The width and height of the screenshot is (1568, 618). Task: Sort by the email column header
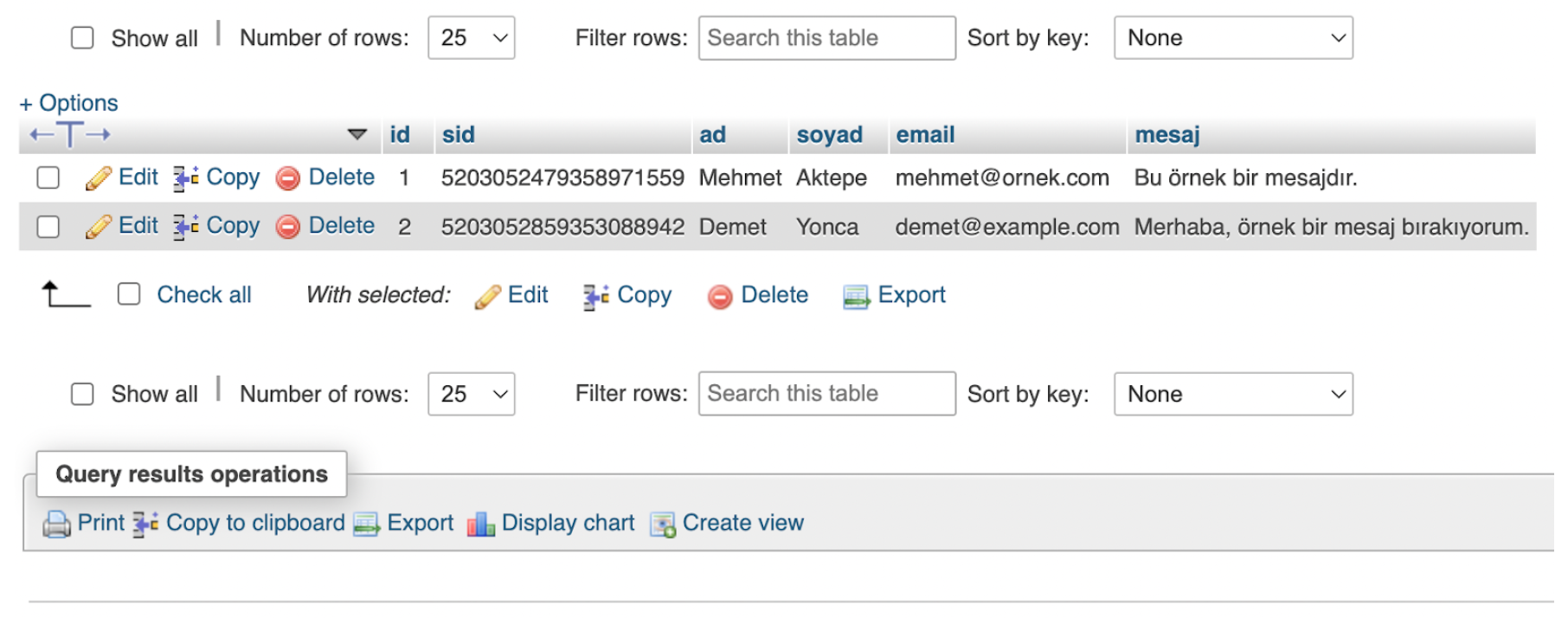click(925, 135)
